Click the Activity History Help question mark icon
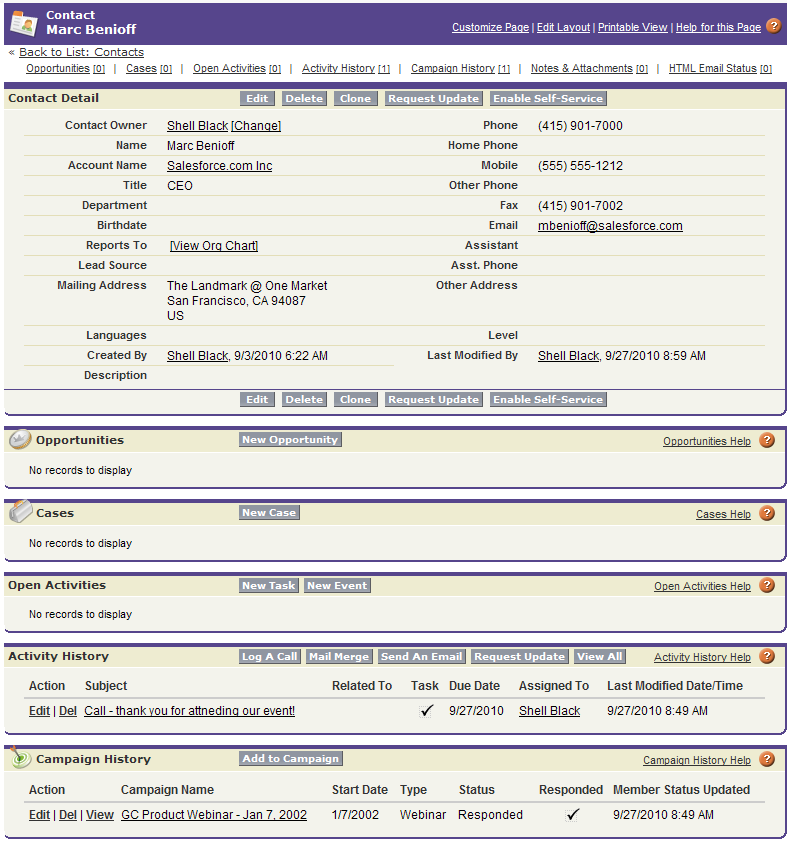 coord(767,656)
